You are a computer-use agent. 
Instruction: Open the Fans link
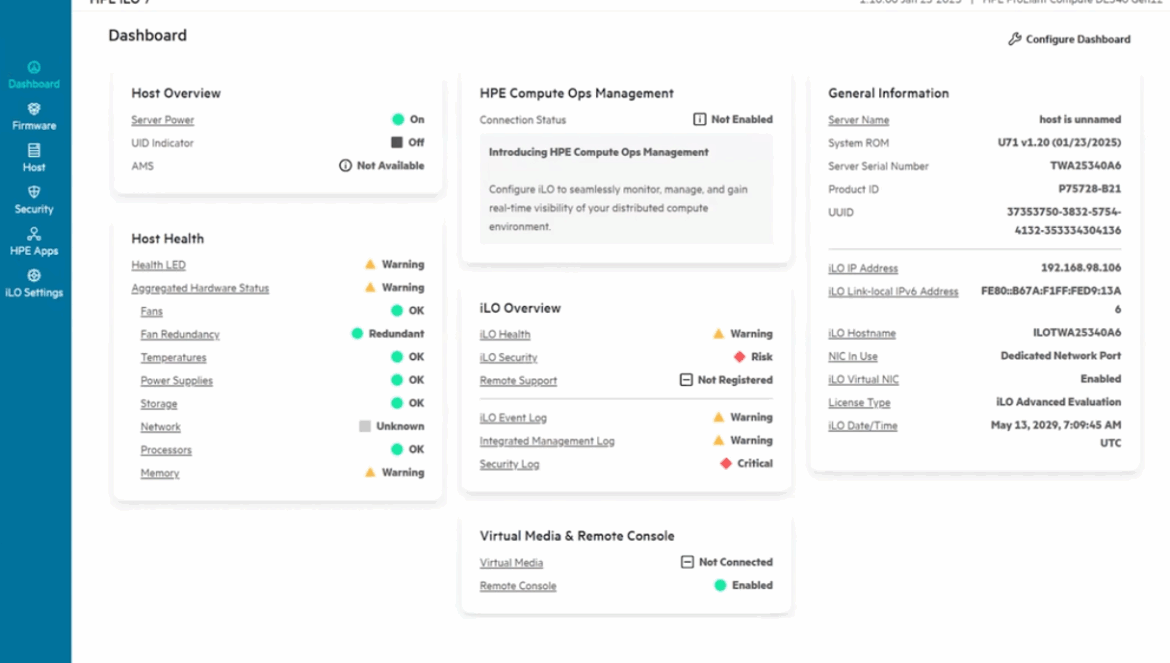tap(151, 311)
